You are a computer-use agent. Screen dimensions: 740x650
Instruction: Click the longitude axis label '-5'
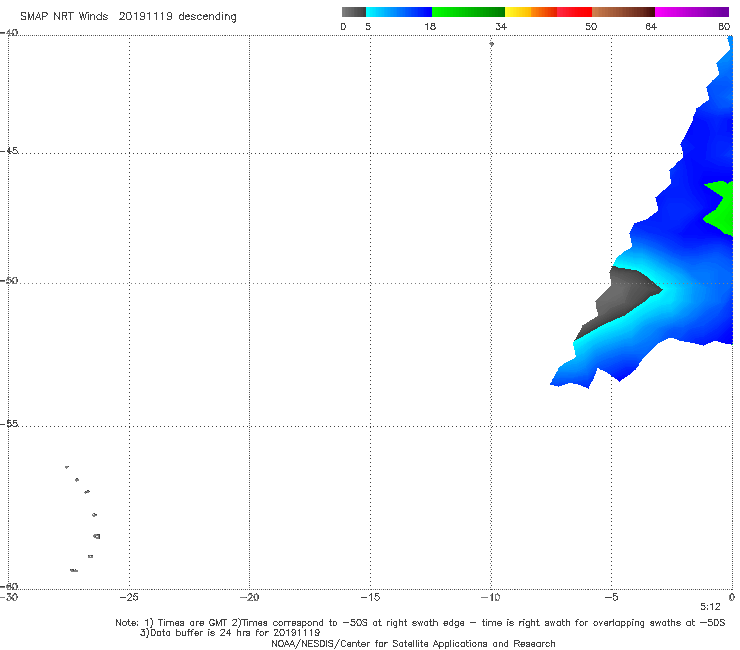coord(611,597)
